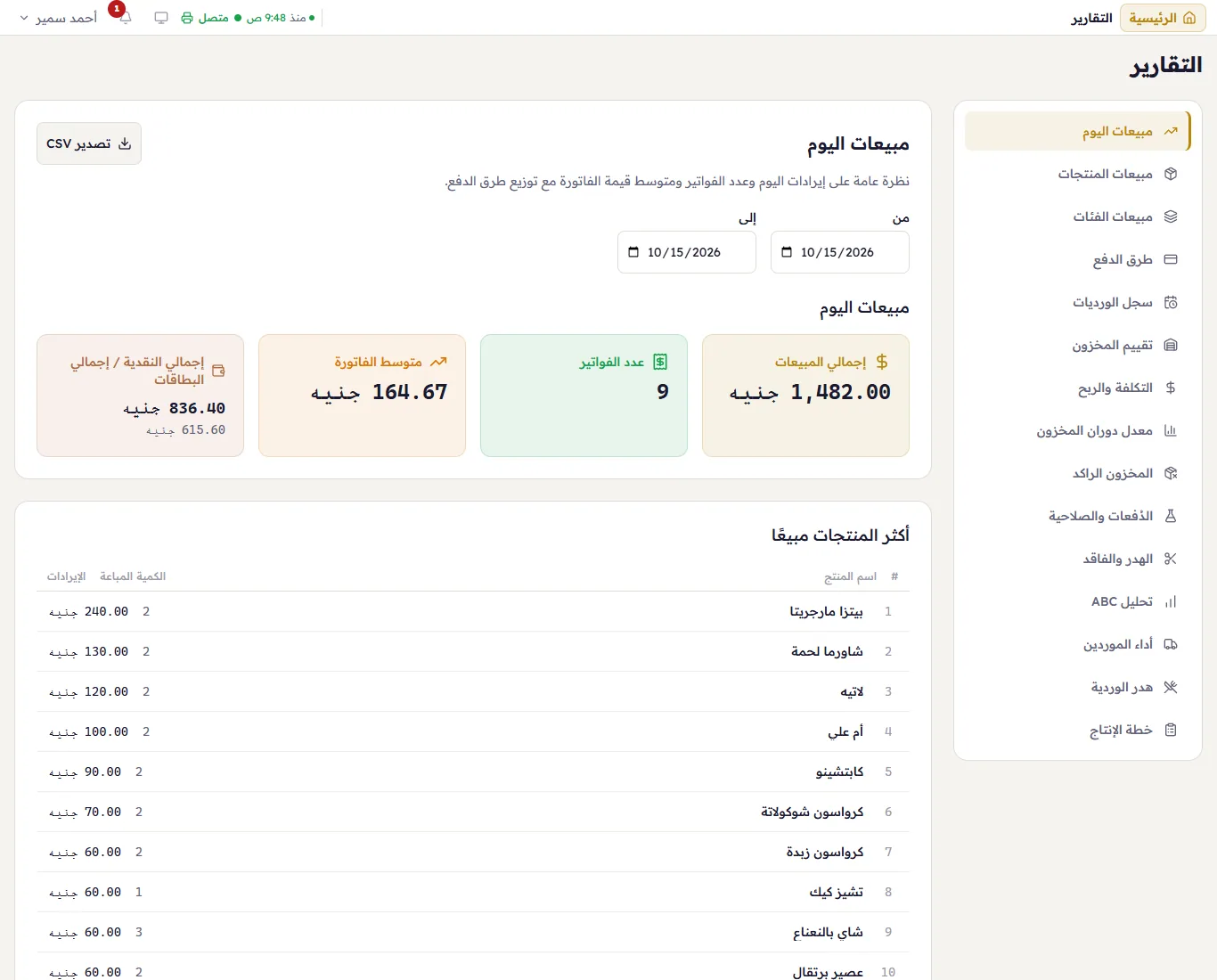Select the مبيعات اليوم report in the sidebar
The height and width of the screenshot is (980, 1217).
click(x=1077, y=131)
